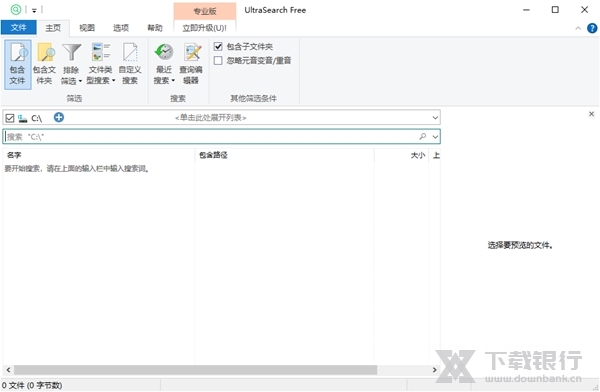Open the 排除筛选 funnel filter
This screenshot has height=392, width=600.
pos(71,64)
